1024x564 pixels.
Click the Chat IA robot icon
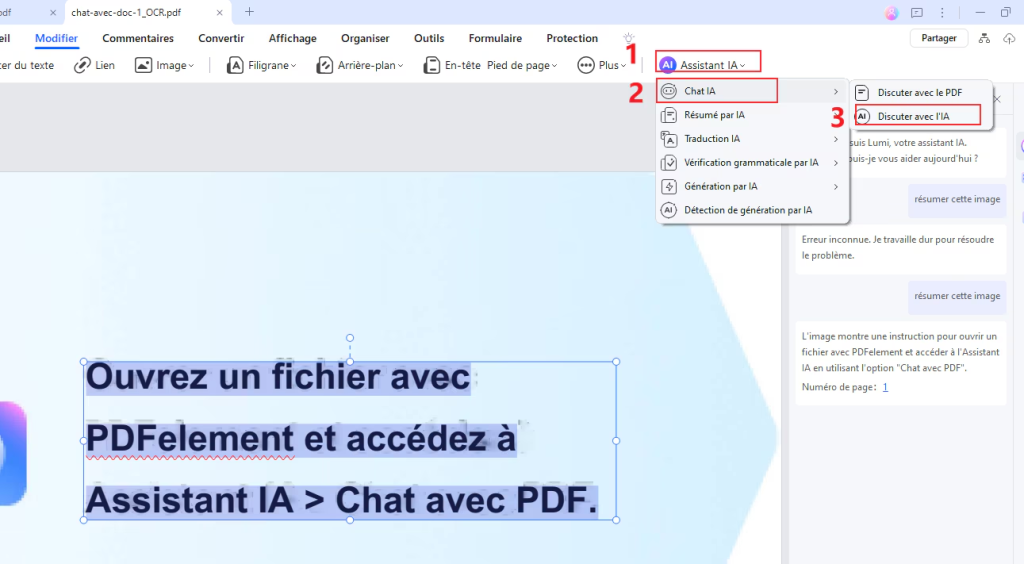click(669, 91)
